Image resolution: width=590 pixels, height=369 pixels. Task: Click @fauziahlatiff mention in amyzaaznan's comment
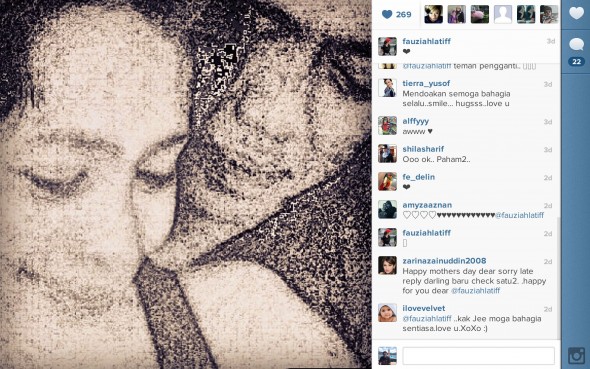pyautogui.click(x=519, y=215)
